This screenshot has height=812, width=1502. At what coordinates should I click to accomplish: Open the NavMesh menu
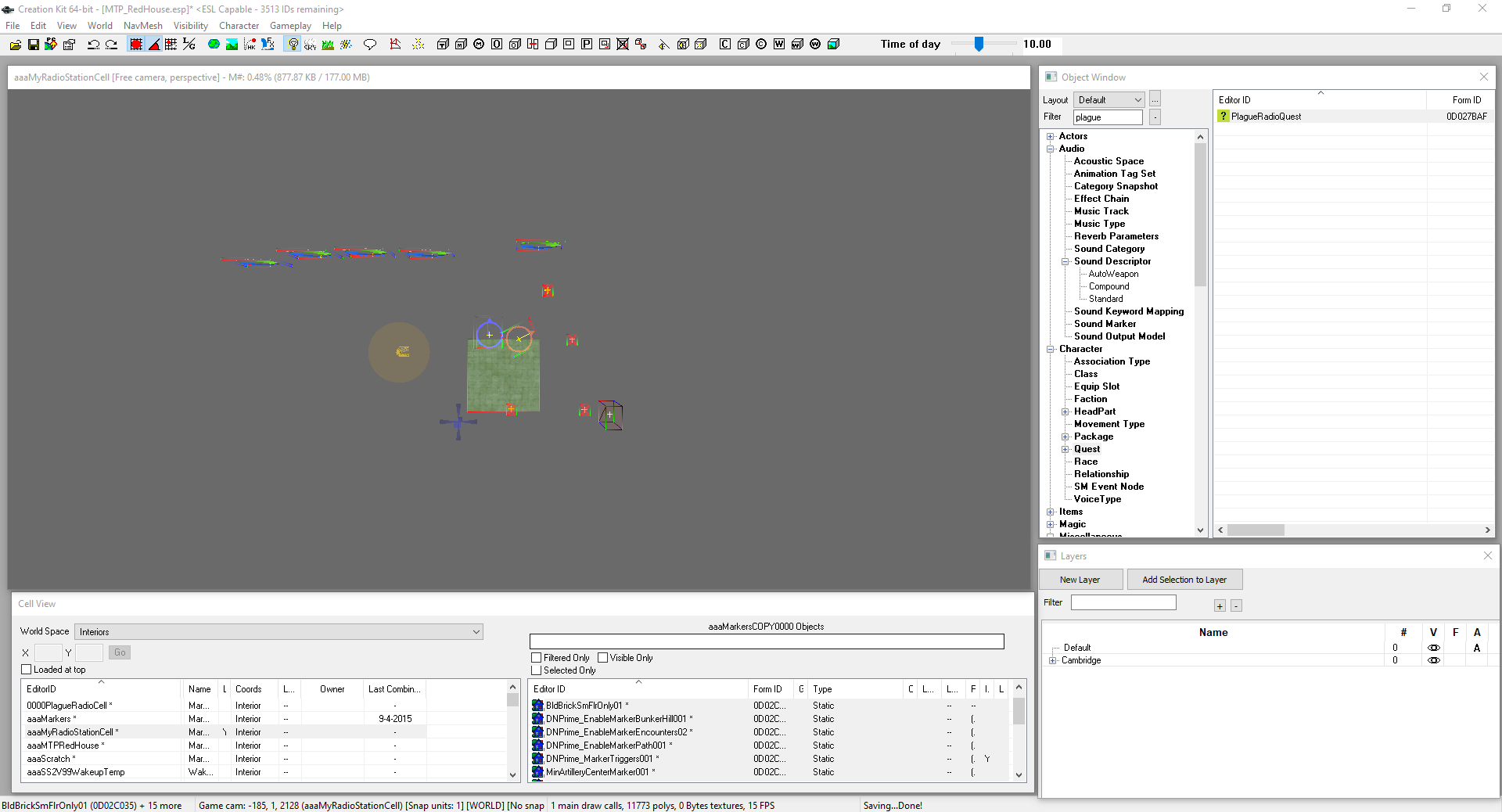143,26
